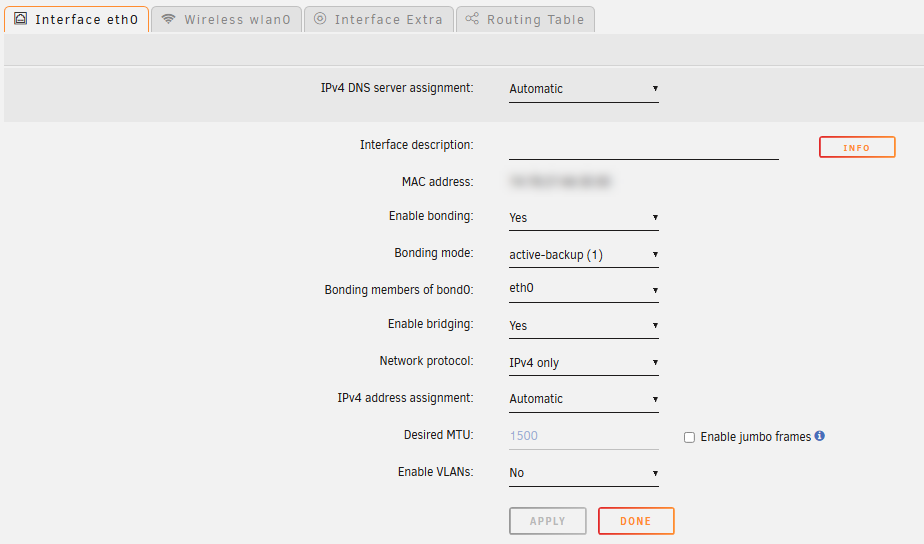This screenshot has height=544, width=924.
Task: Change the Network protocol selection
Action: pos(583,363)
